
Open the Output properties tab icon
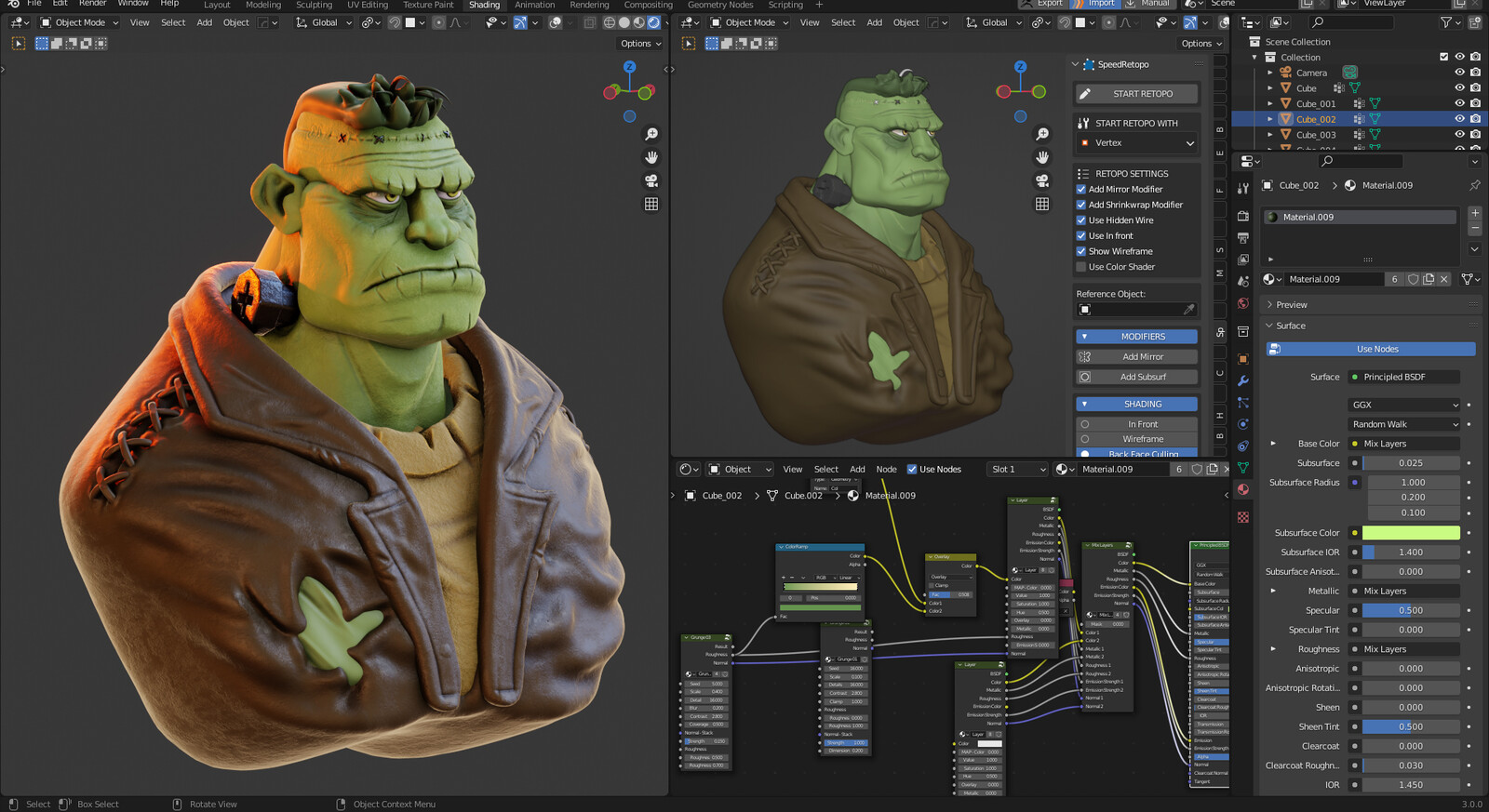coord(1243,237)
